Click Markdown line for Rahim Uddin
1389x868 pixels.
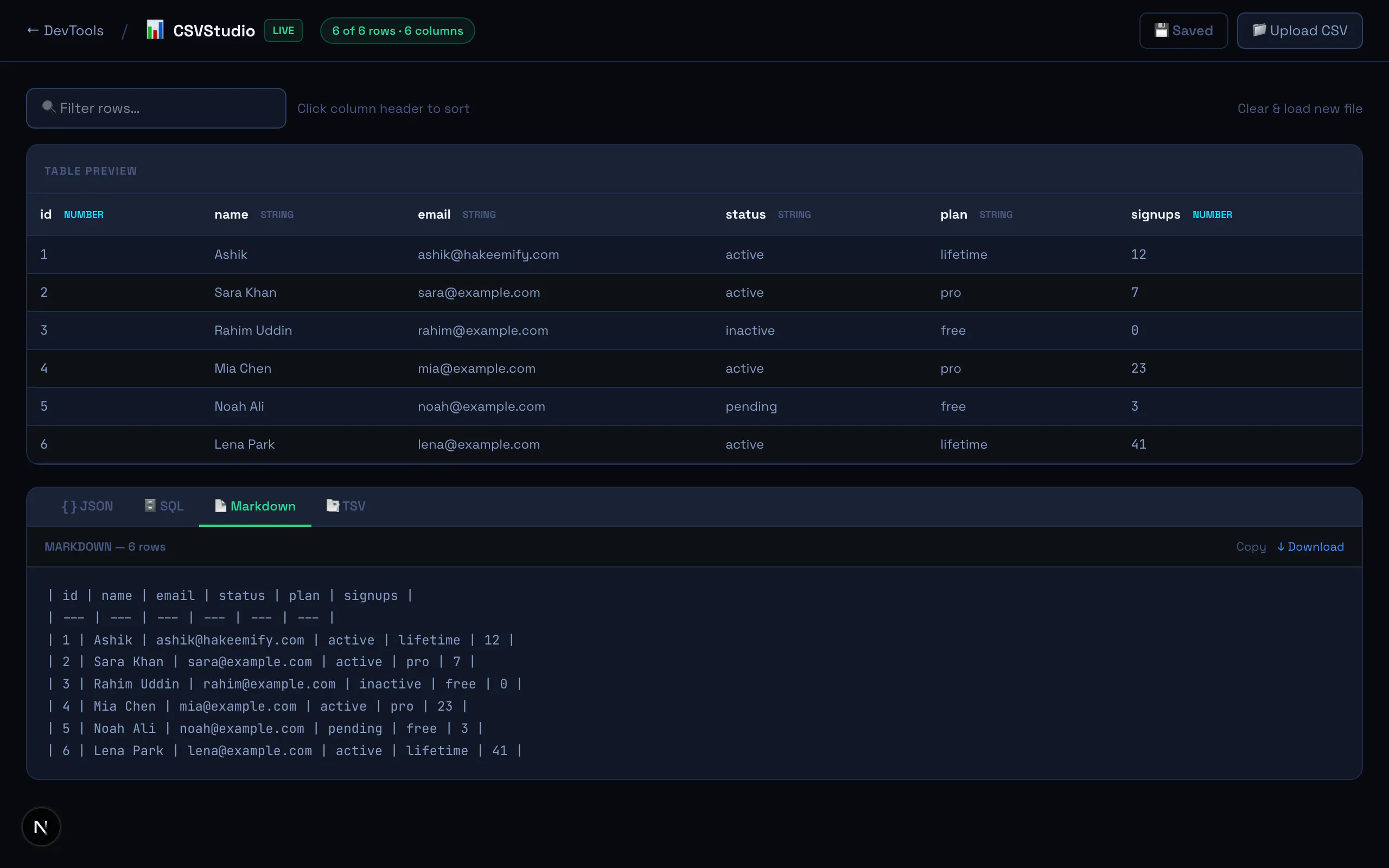[285, 684]
